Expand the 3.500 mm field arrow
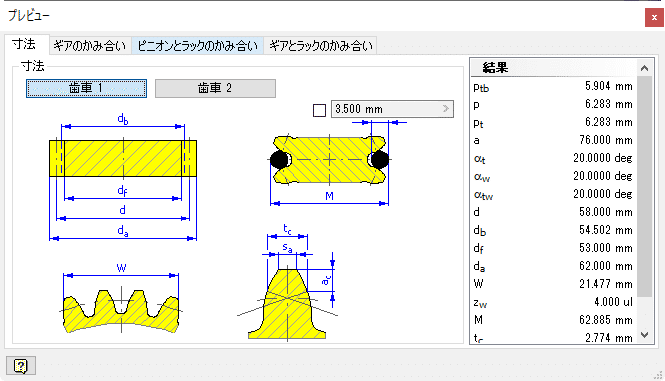 point(445,109)
